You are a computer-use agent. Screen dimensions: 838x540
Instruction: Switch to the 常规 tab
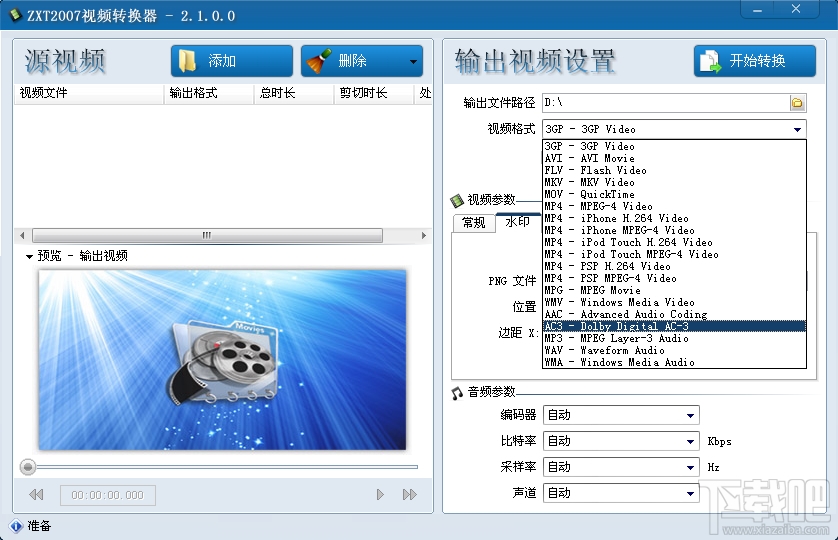click(x=474, y=222)
